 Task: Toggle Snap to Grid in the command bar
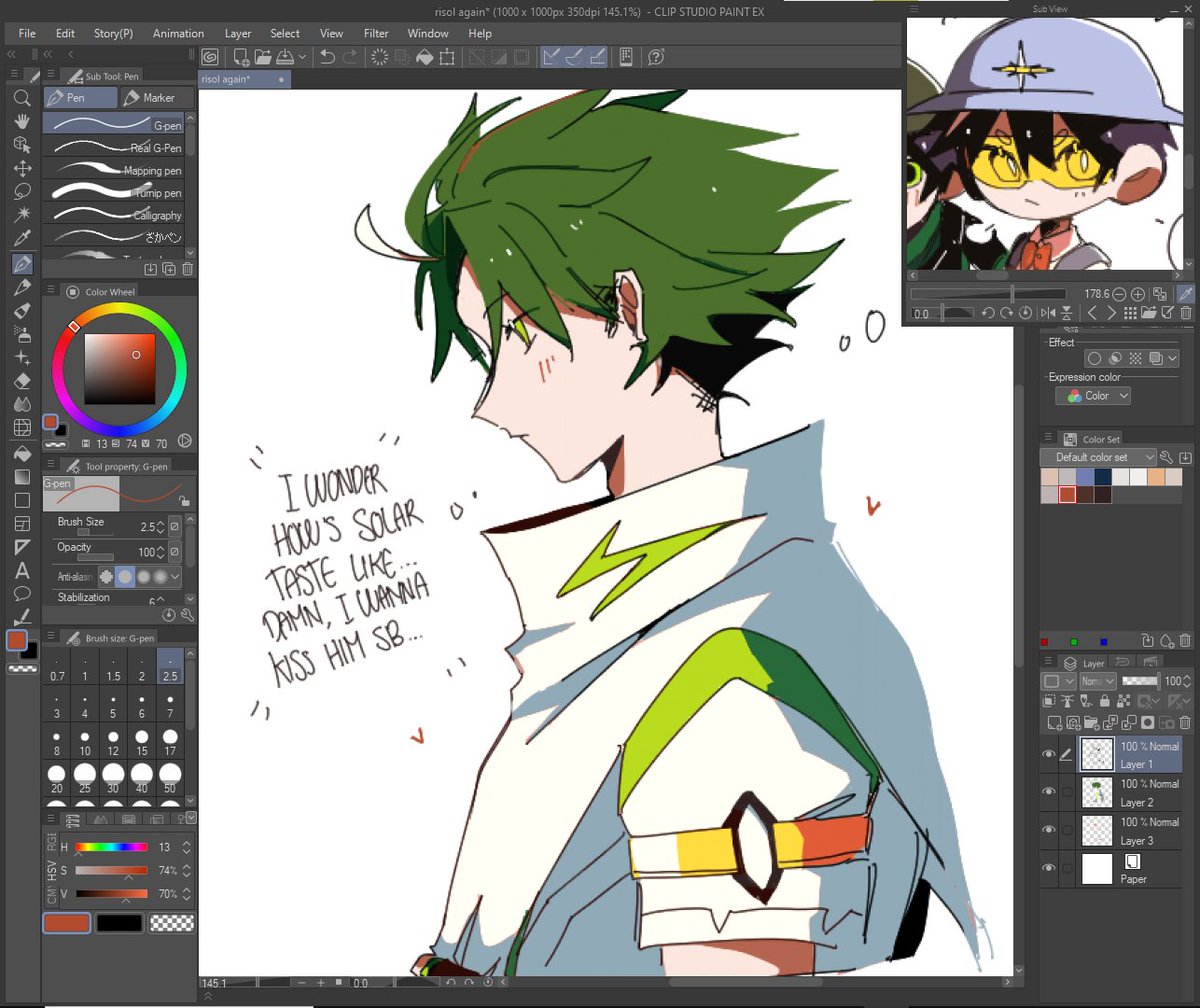pos(597,57)
